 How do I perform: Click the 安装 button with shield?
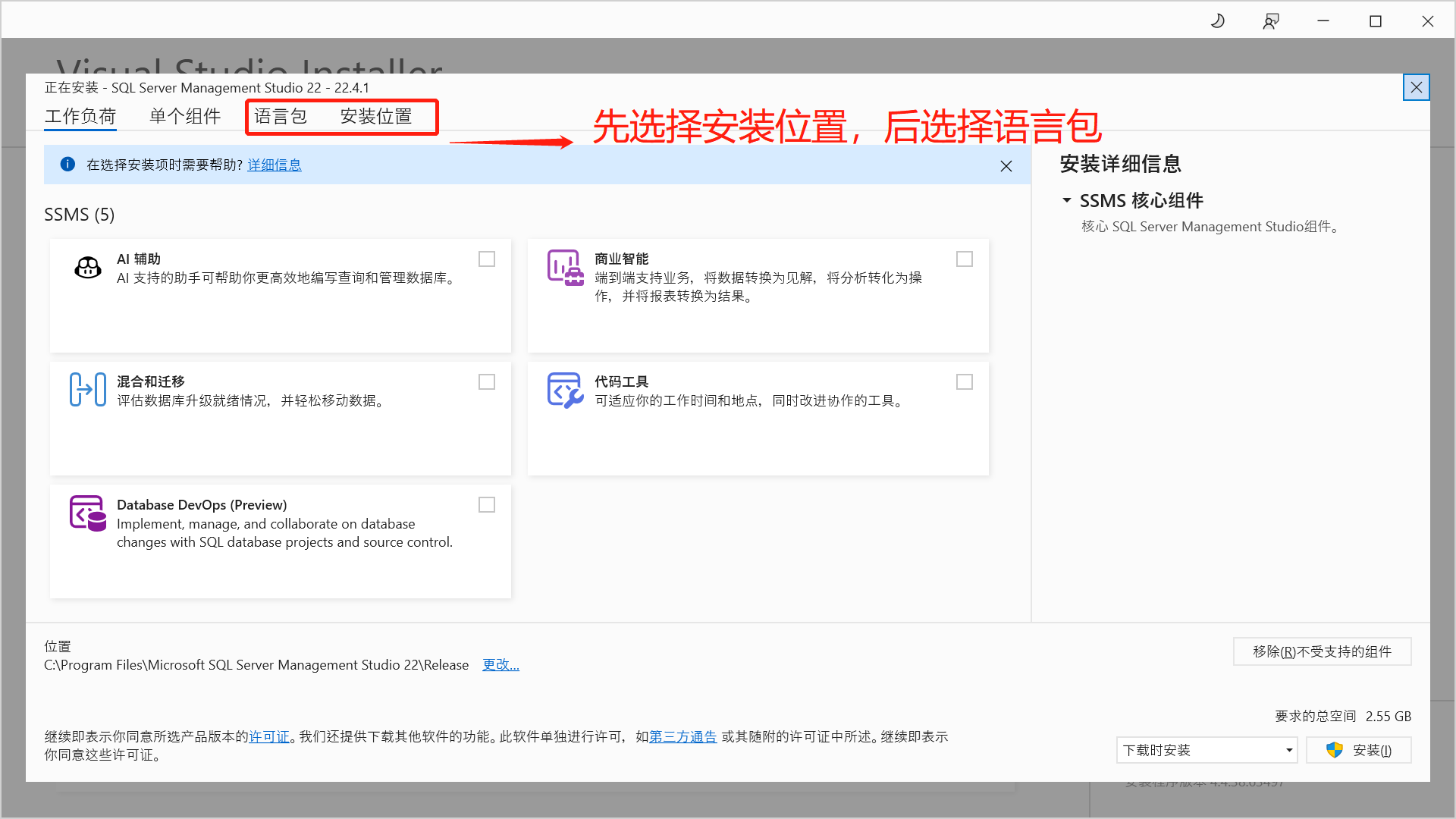[1359, 750]
